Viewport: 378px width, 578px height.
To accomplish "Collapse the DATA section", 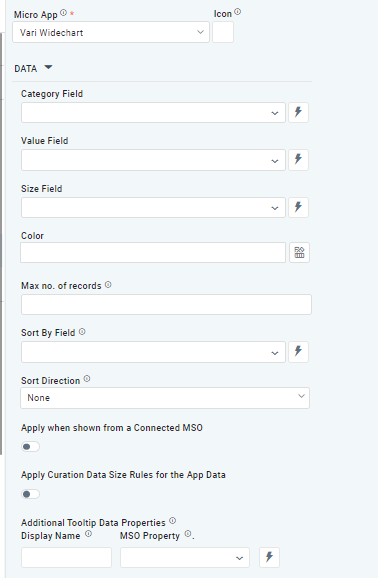I will tap(48, 67).
